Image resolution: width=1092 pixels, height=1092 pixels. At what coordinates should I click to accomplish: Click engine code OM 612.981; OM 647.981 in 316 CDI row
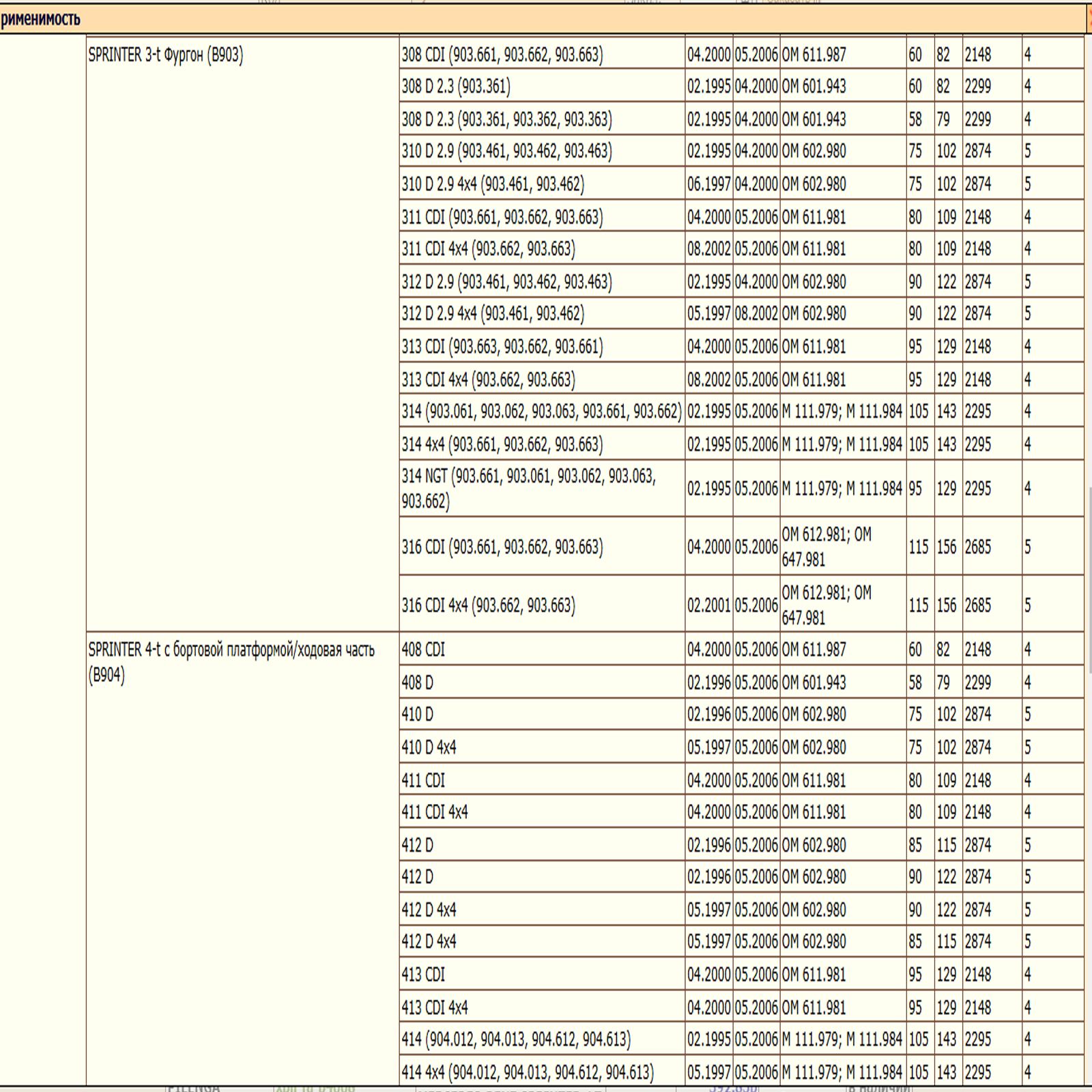(x=827, y=547)
